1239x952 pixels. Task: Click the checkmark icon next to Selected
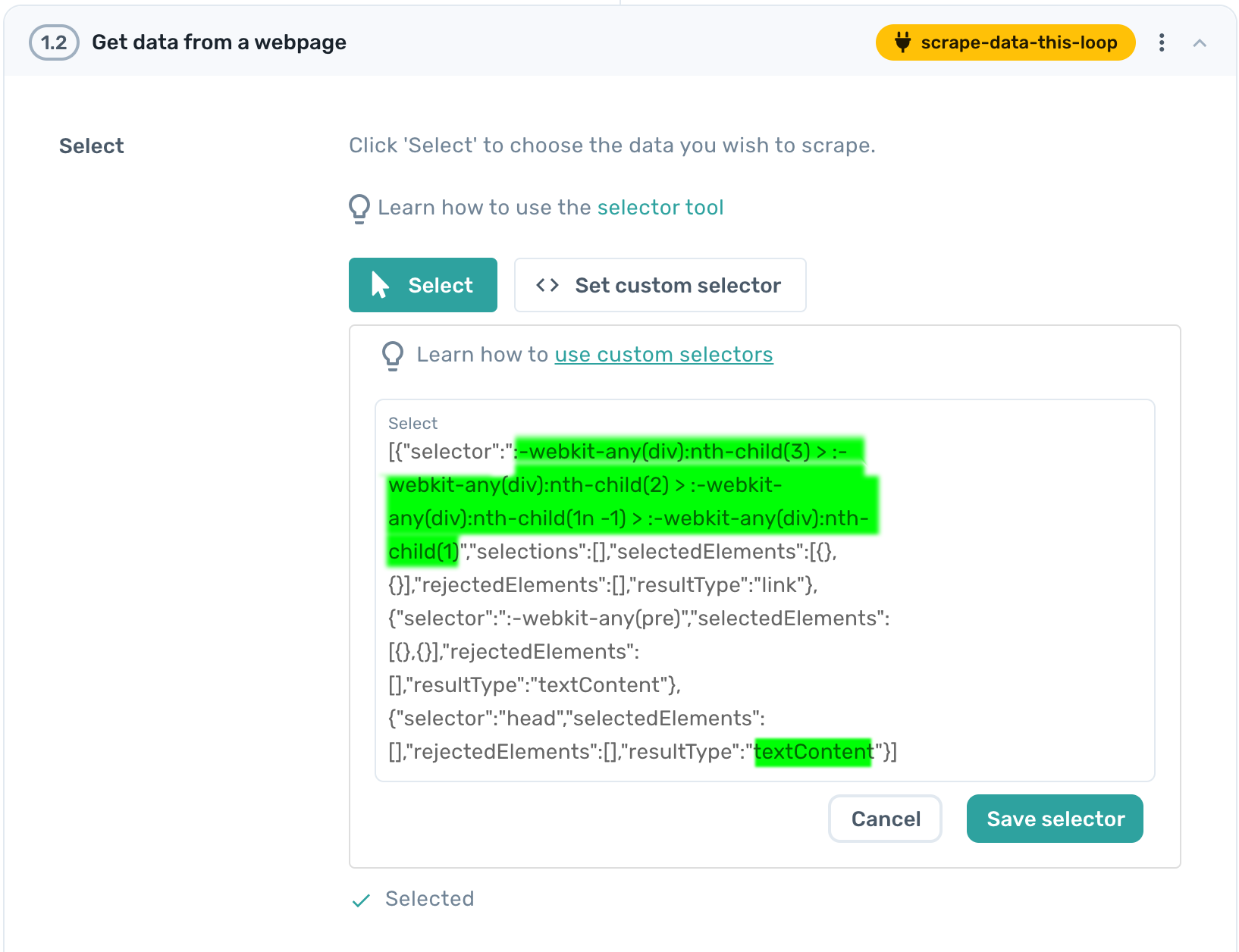pos(360,900)
